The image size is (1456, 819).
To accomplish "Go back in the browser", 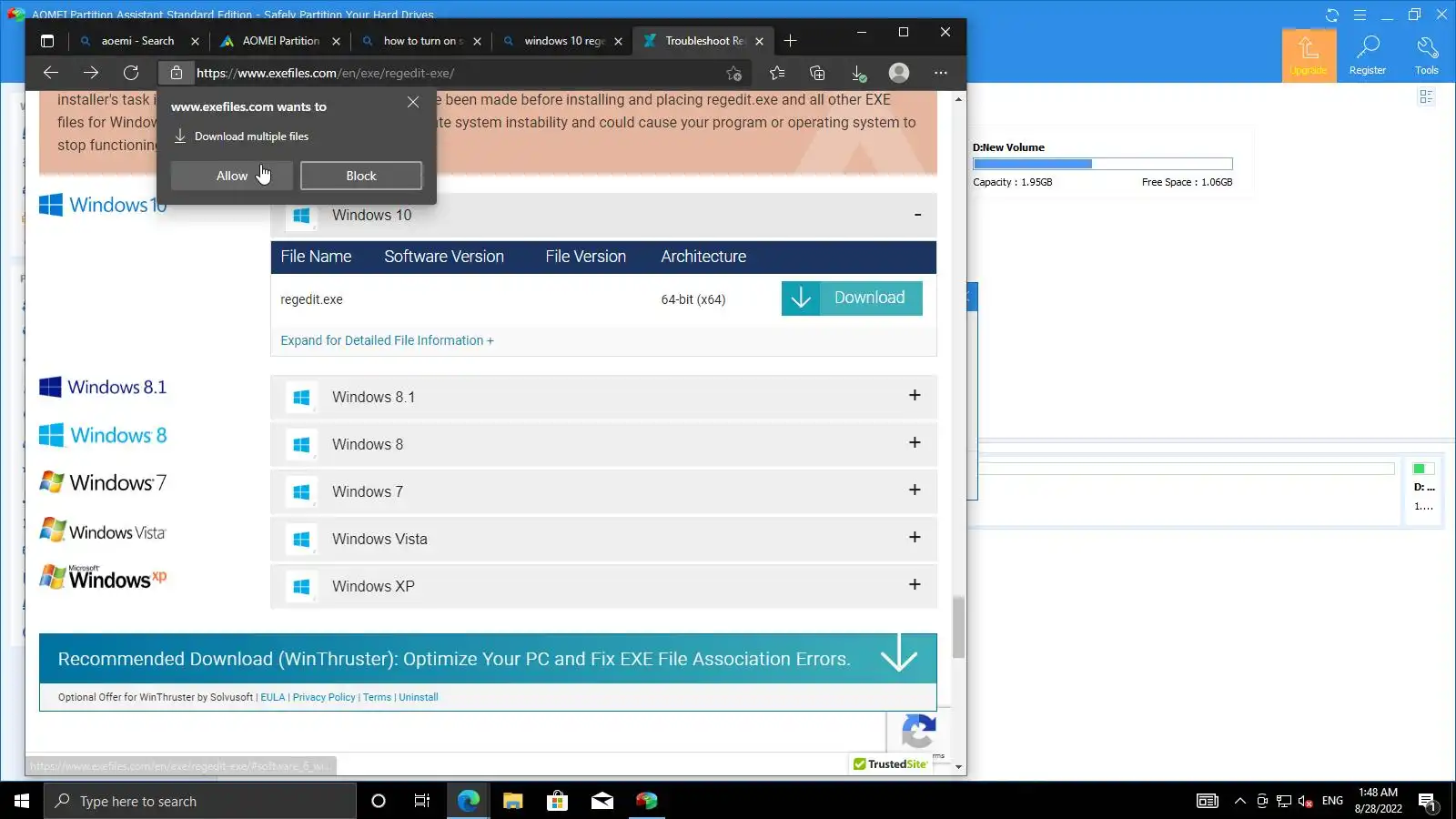I will (51, 73).
